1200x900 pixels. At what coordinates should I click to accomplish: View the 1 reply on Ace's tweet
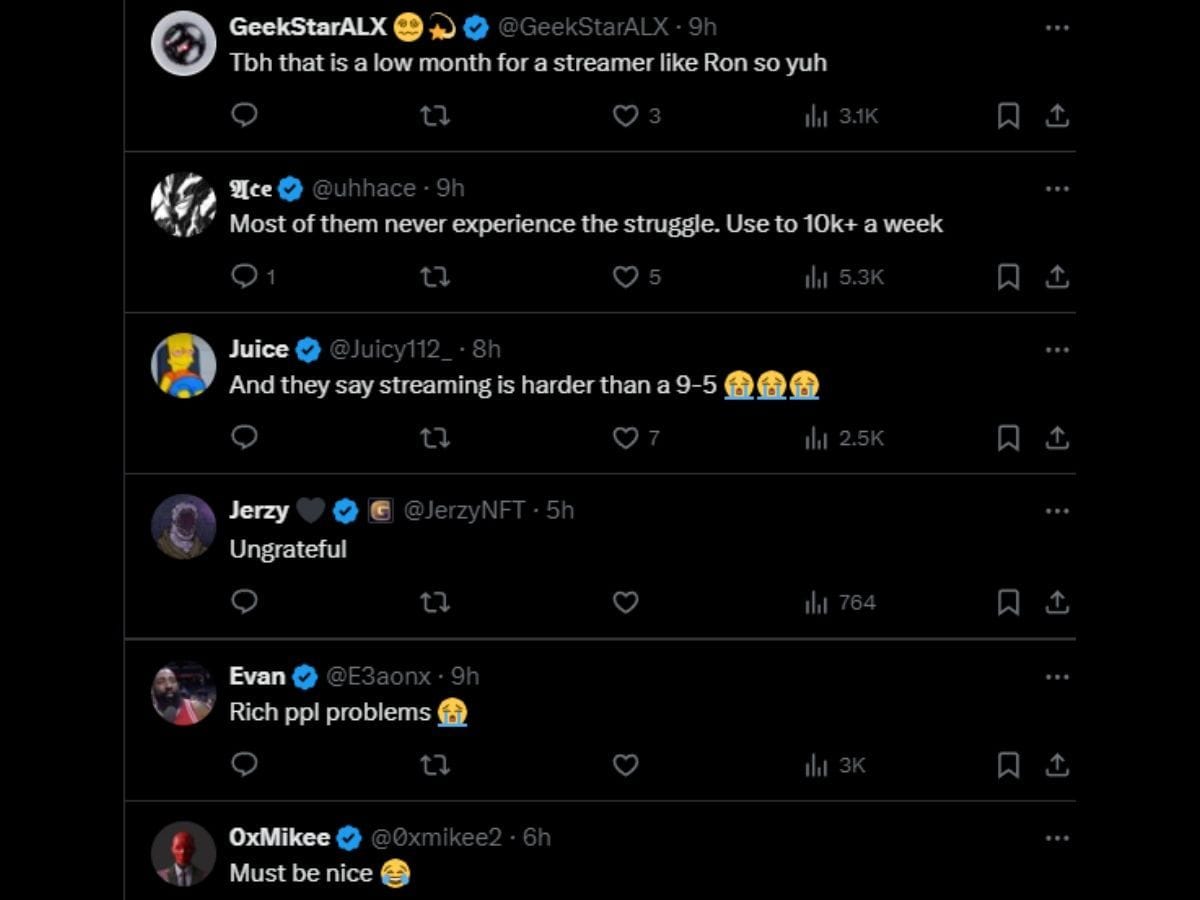tap(250, 277)
